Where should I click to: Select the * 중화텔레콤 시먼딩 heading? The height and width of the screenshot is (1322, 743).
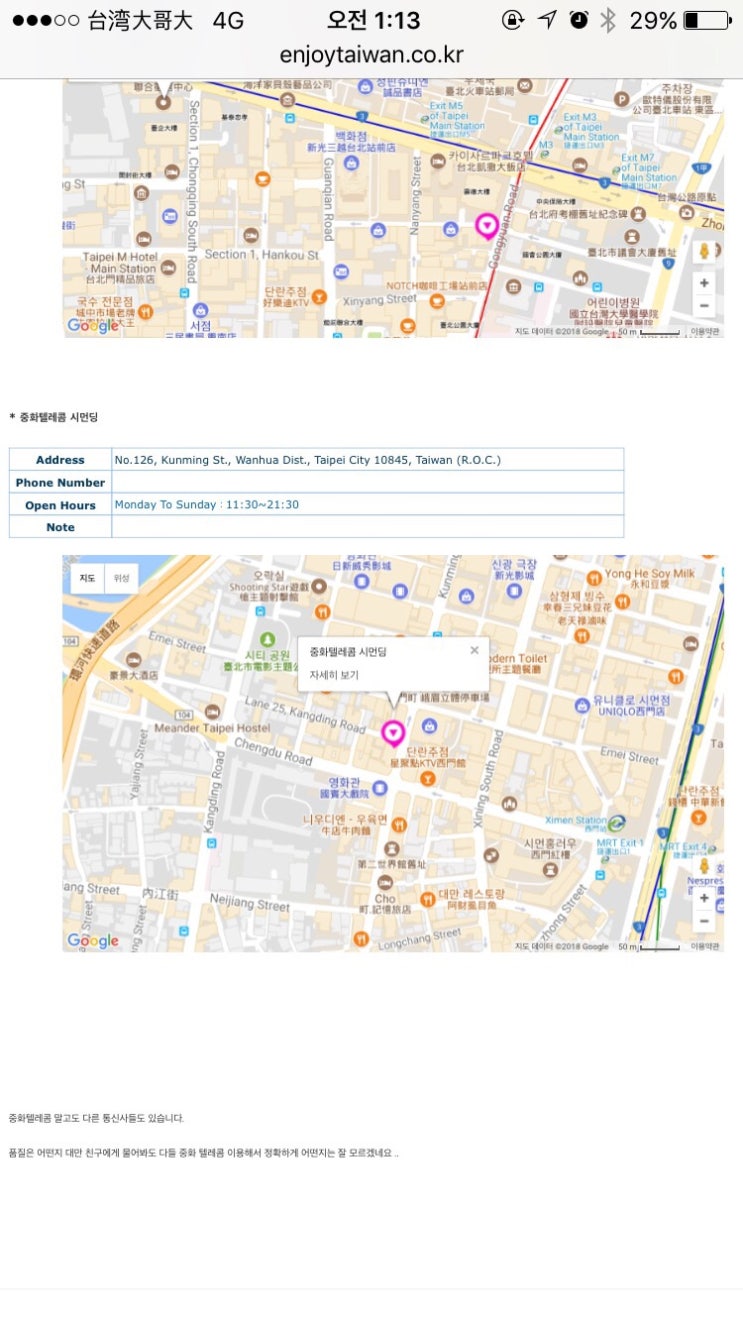[53, 417]
